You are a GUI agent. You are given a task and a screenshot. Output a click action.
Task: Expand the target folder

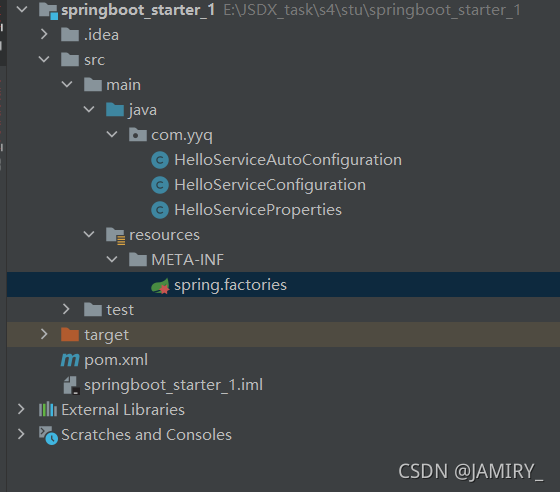(44, 334)
